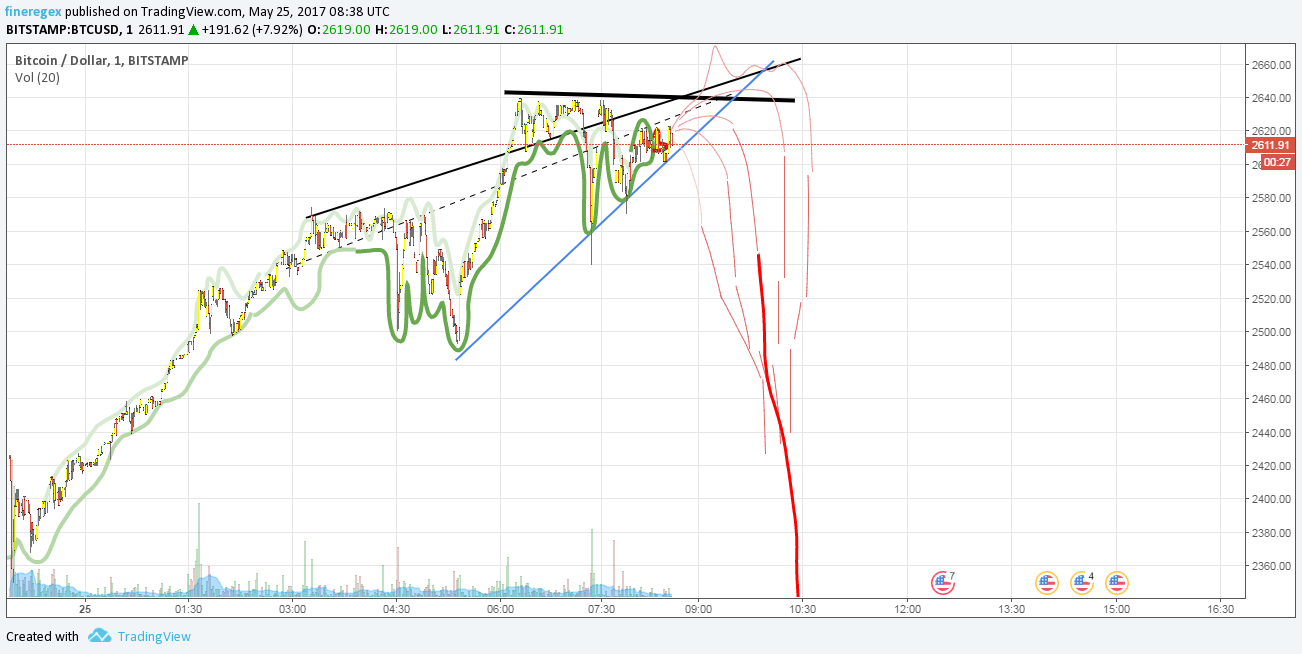Image resolution: width=1302 pixels, height=654 pixels.
Task: Click the 10:30 time axis label
Action: [802, 608]
